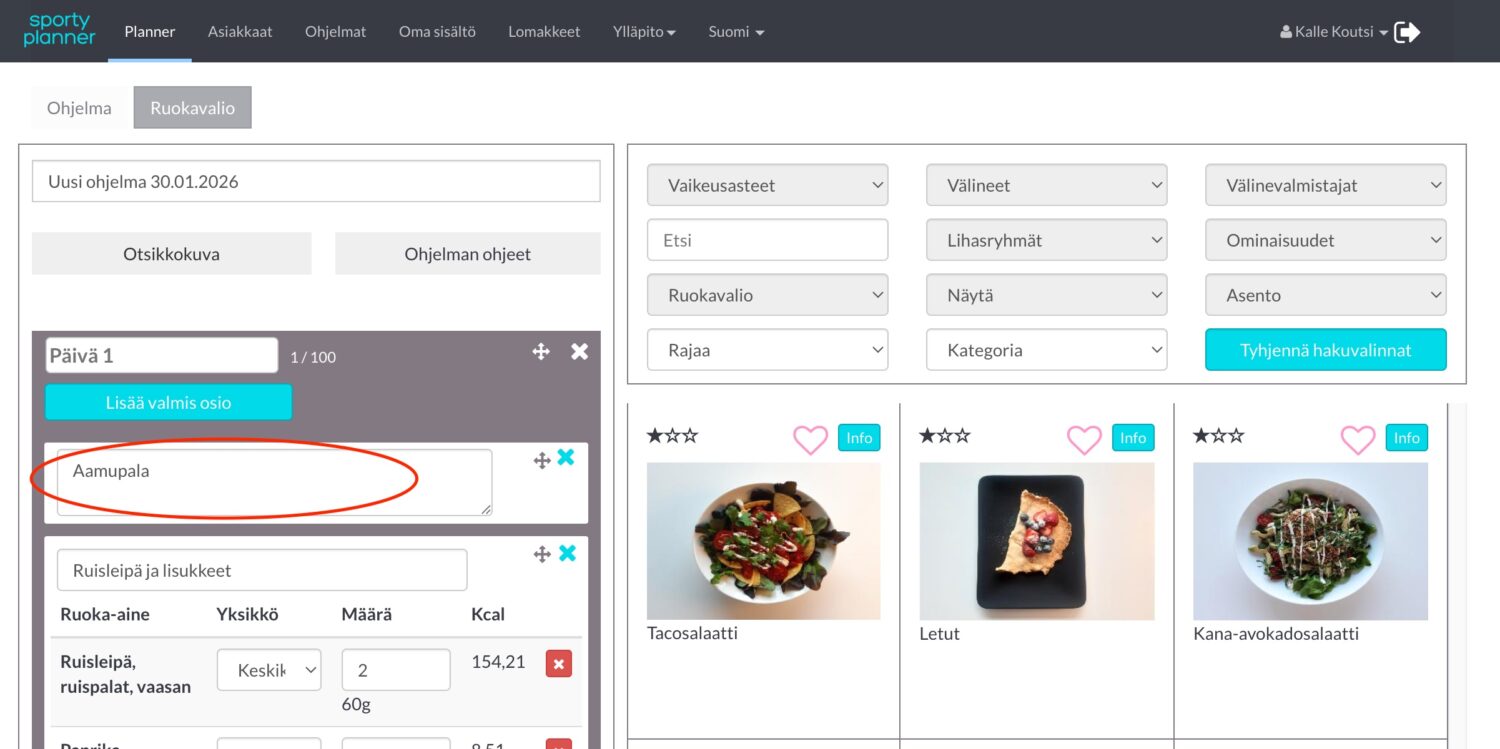This screenshot has height=749, width=1500.
Task: Click the logout icon beside Kalle Koutsi
Action: (1407, 32)
